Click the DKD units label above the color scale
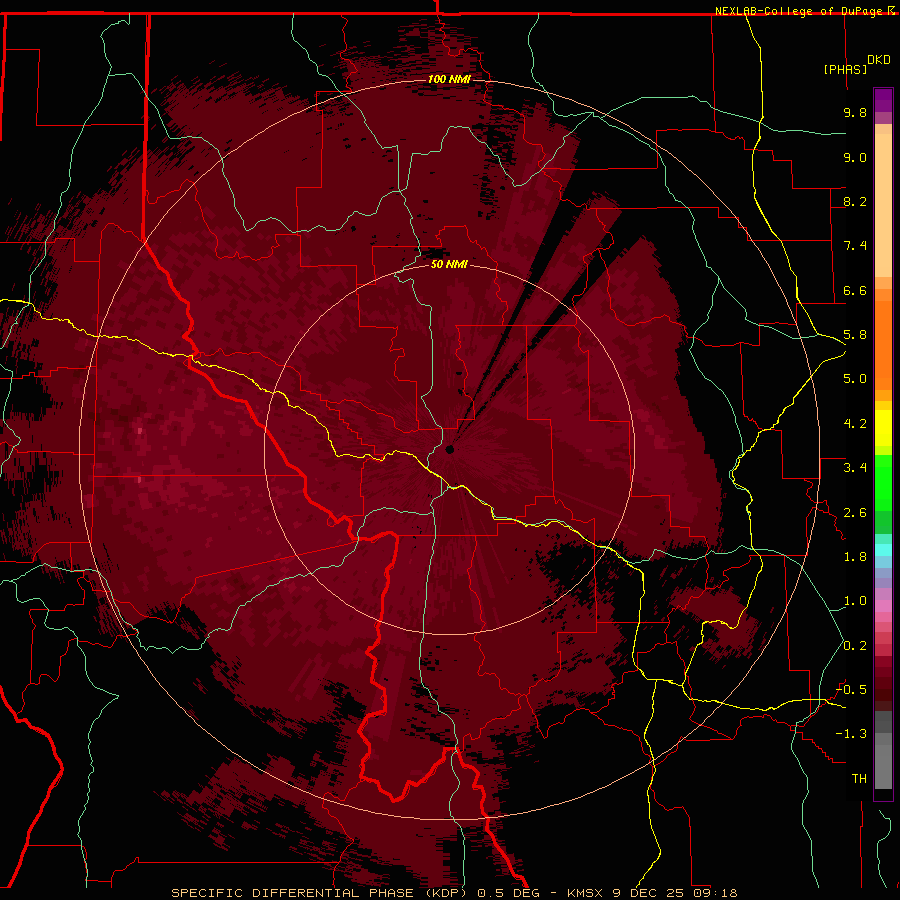The width and height of the screenshot is (900, 900). point(879,60)
